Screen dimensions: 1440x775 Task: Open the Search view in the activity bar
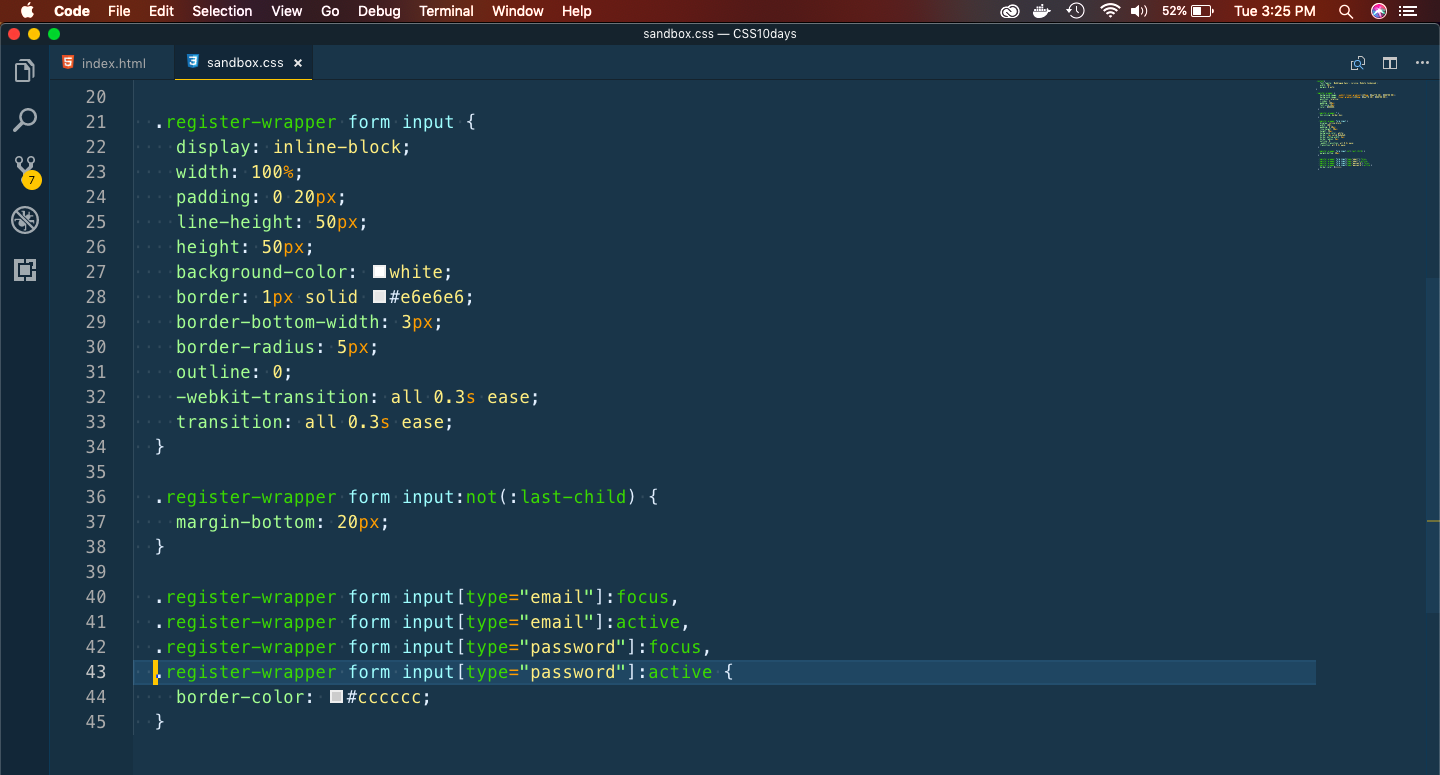click(x=25, y=120)
